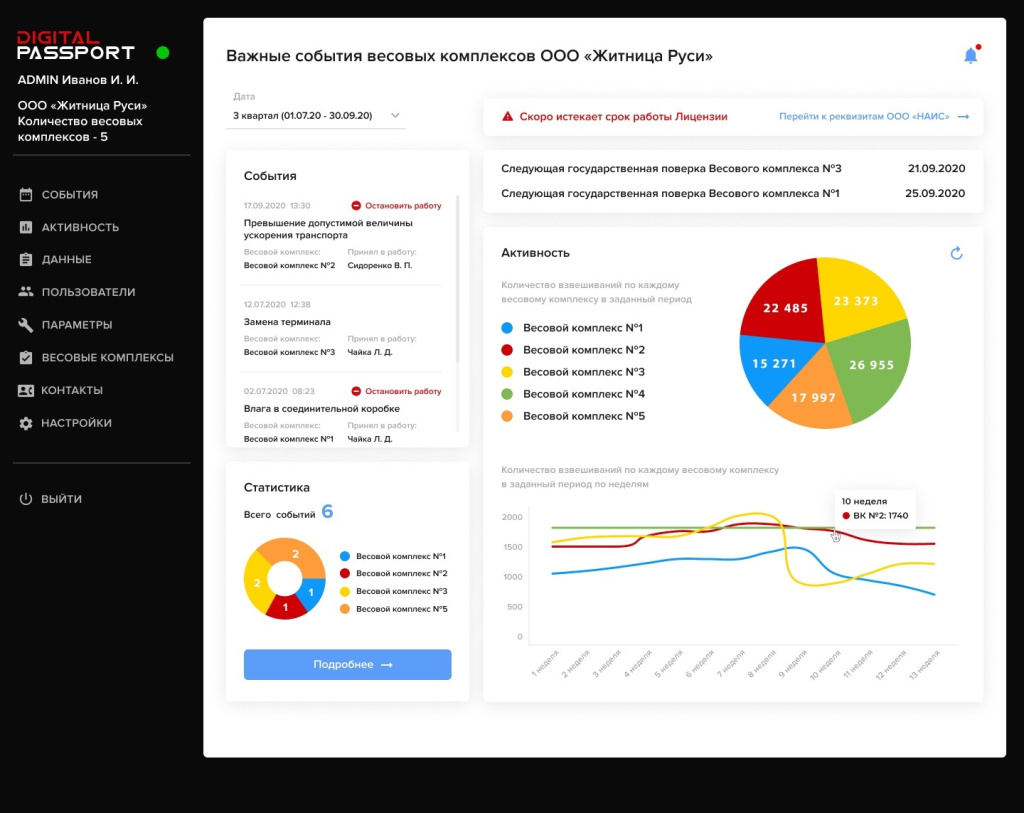Follow link Перейти к реквизитам ООО «НАИС»
Screen dimensions: 1024x813
click(x=873, y=117)
